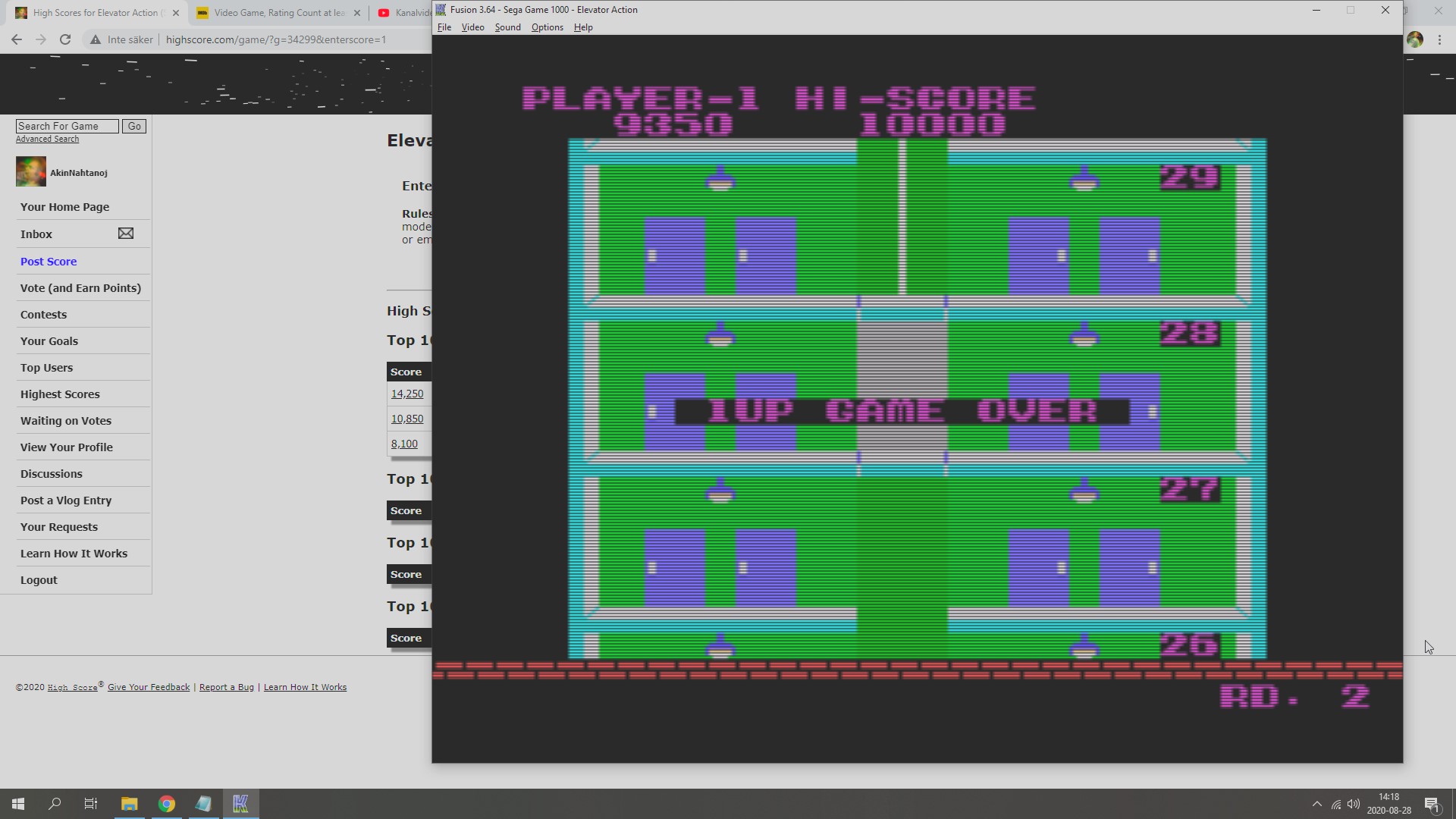Open Vote (and Earn Points)
Screen dimensions: 1456x819
pyautogui.click(x=80, y=288)
